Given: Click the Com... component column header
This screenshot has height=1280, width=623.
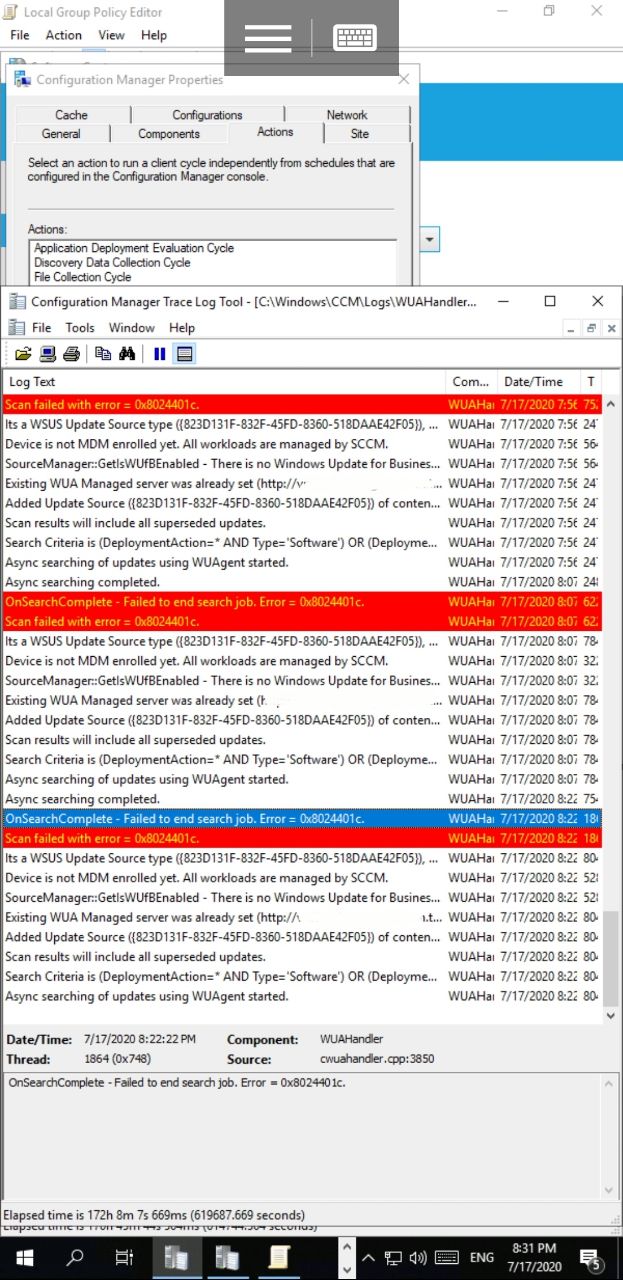Looking at the screenshot, I should click(x=471, y=381).
